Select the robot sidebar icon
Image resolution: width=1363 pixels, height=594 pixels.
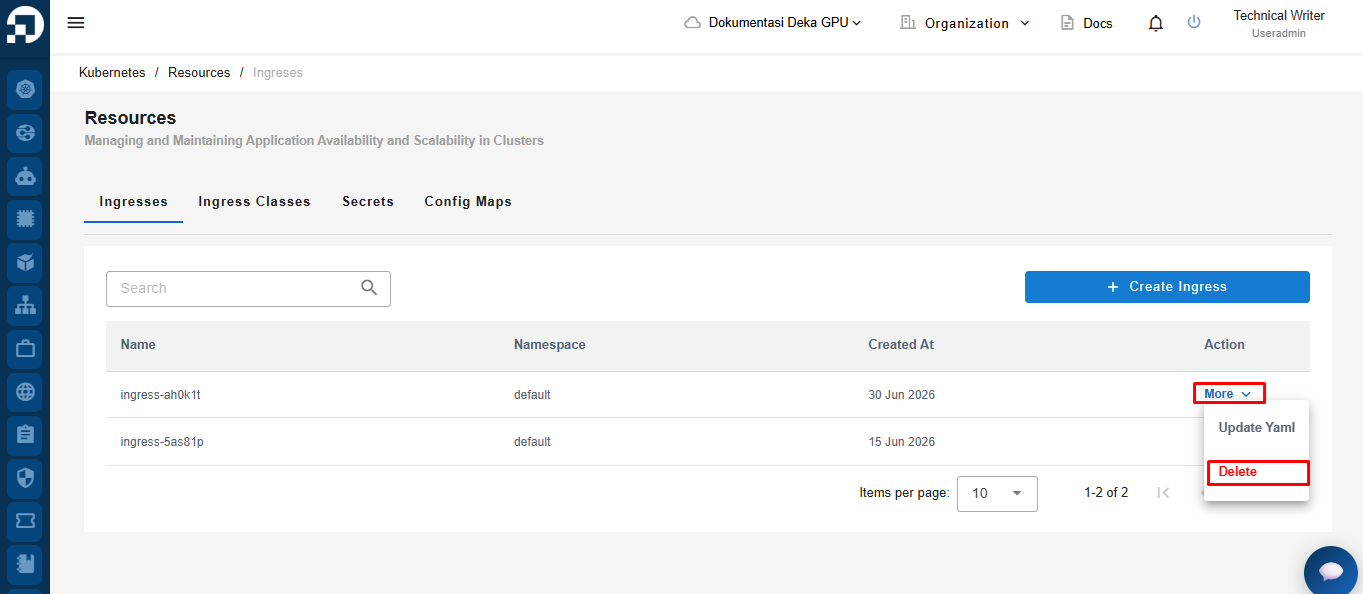(25, 176)
